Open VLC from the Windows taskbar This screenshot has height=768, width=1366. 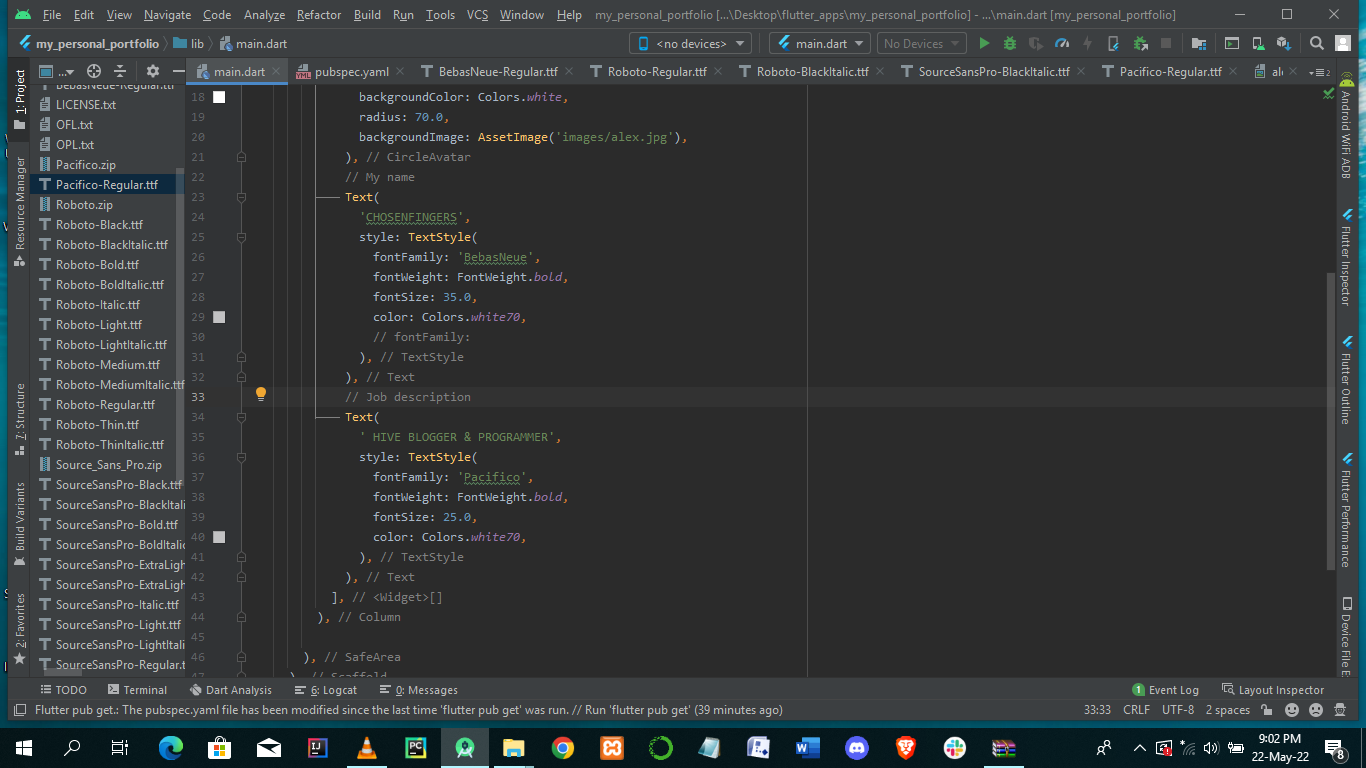coord(367,747)
